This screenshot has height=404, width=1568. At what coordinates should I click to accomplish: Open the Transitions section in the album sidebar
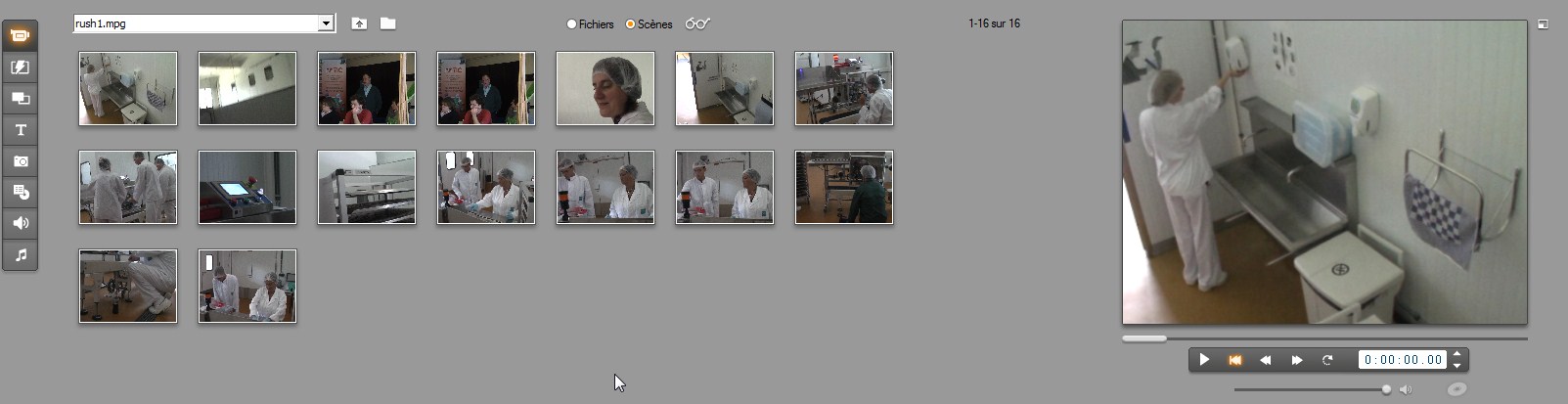click(x=20, y=67)
